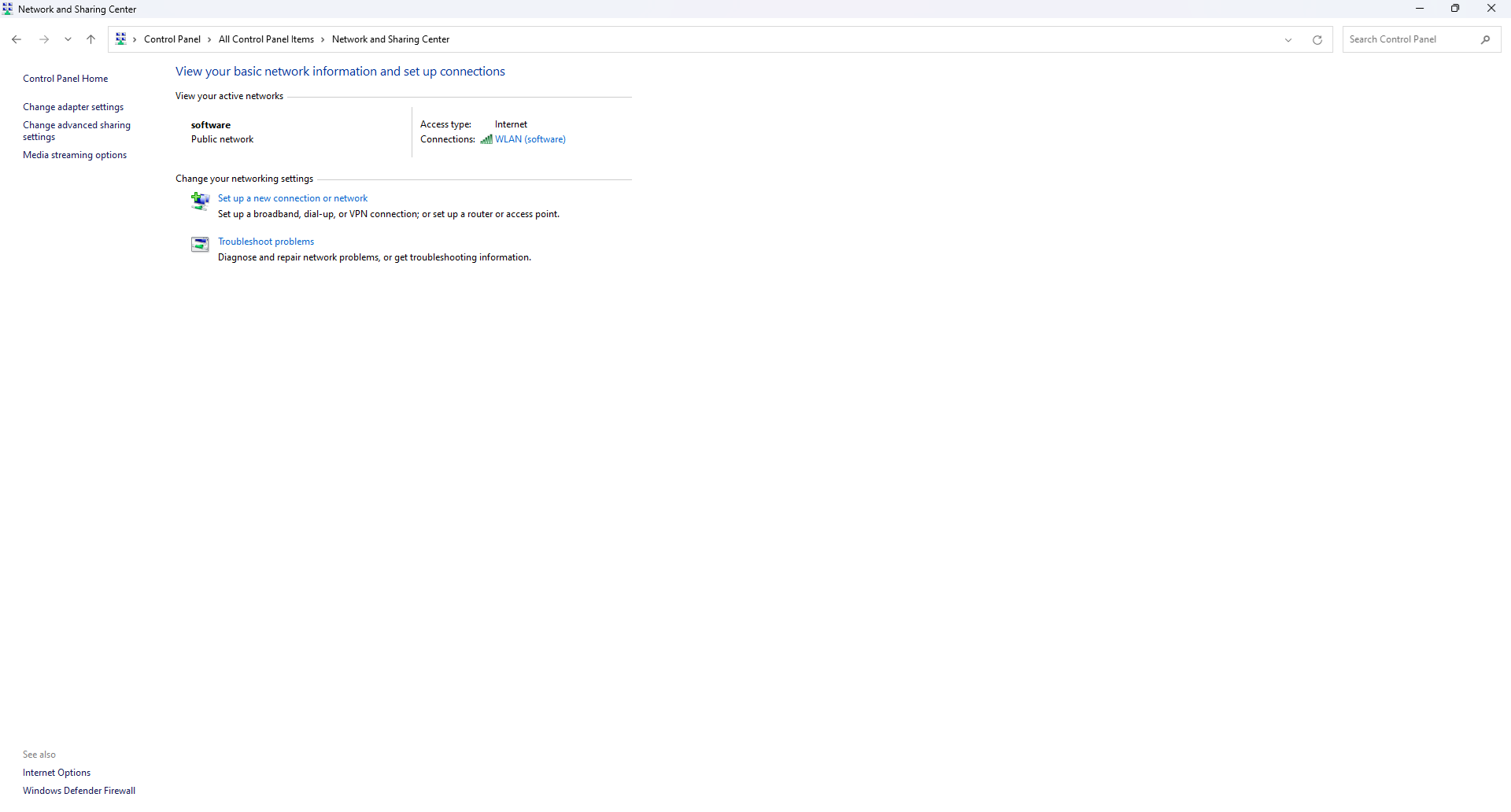Screen dimensions: 1511x812
Task: Open the WLAN (software) connection link
Action: (x=530, y=139)
